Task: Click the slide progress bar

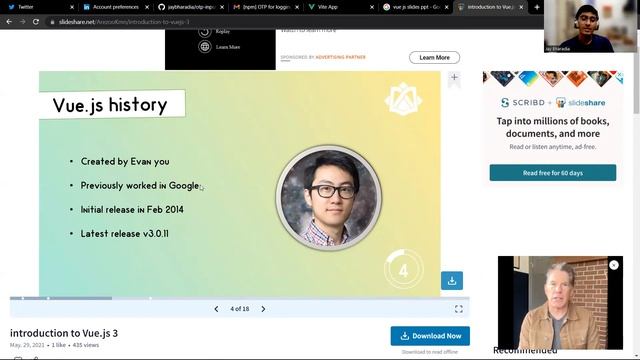Action: (240, 298)
